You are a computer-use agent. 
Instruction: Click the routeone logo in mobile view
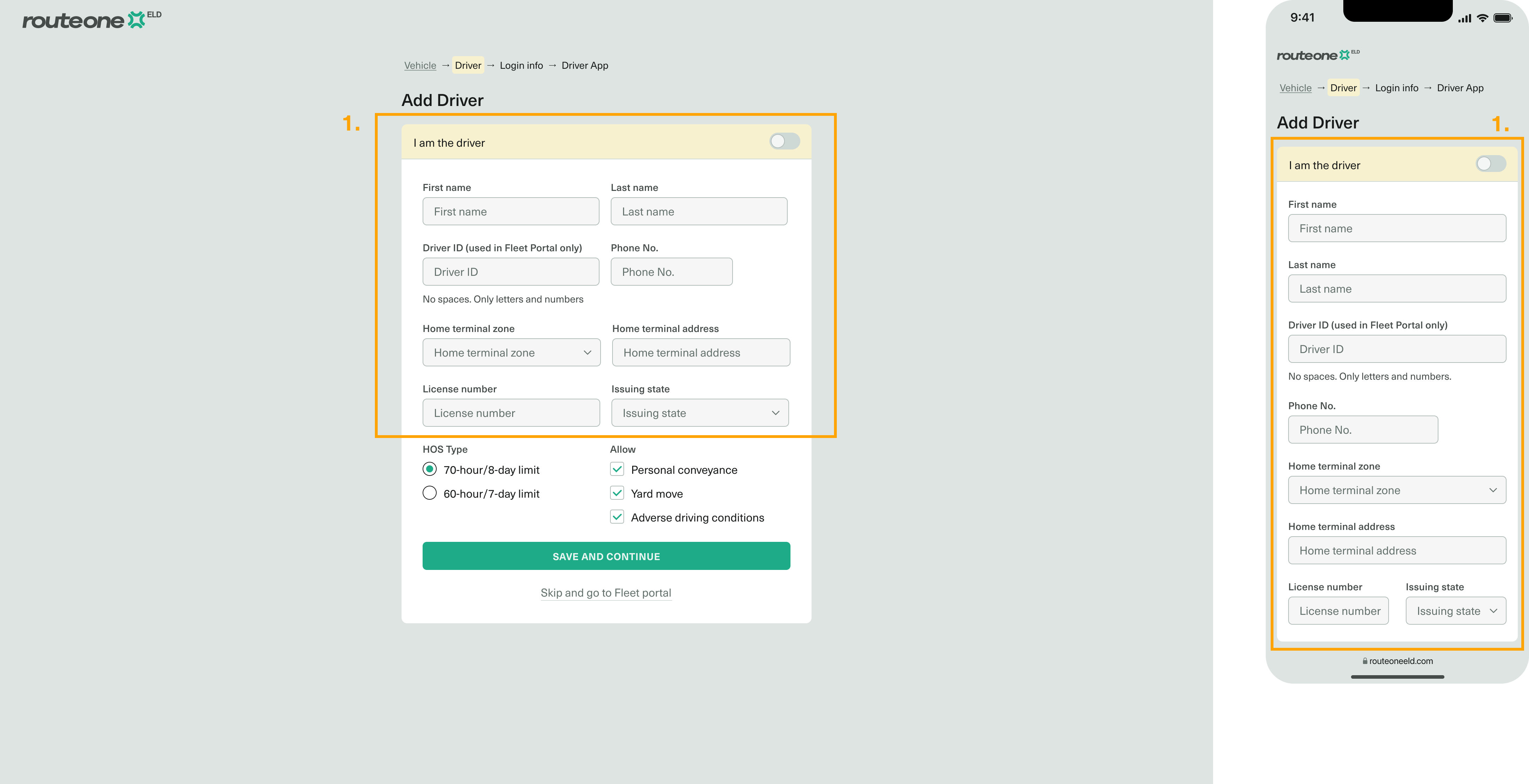(1318, 55)
